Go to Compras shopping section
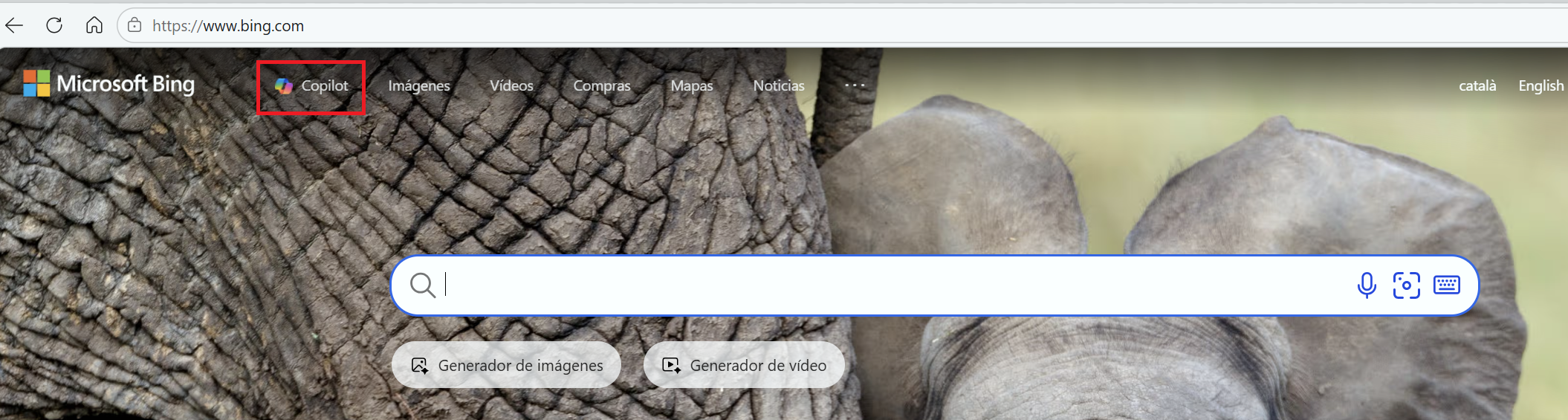The height and width of the screenshot is (420, 1568). click(601, 86)
